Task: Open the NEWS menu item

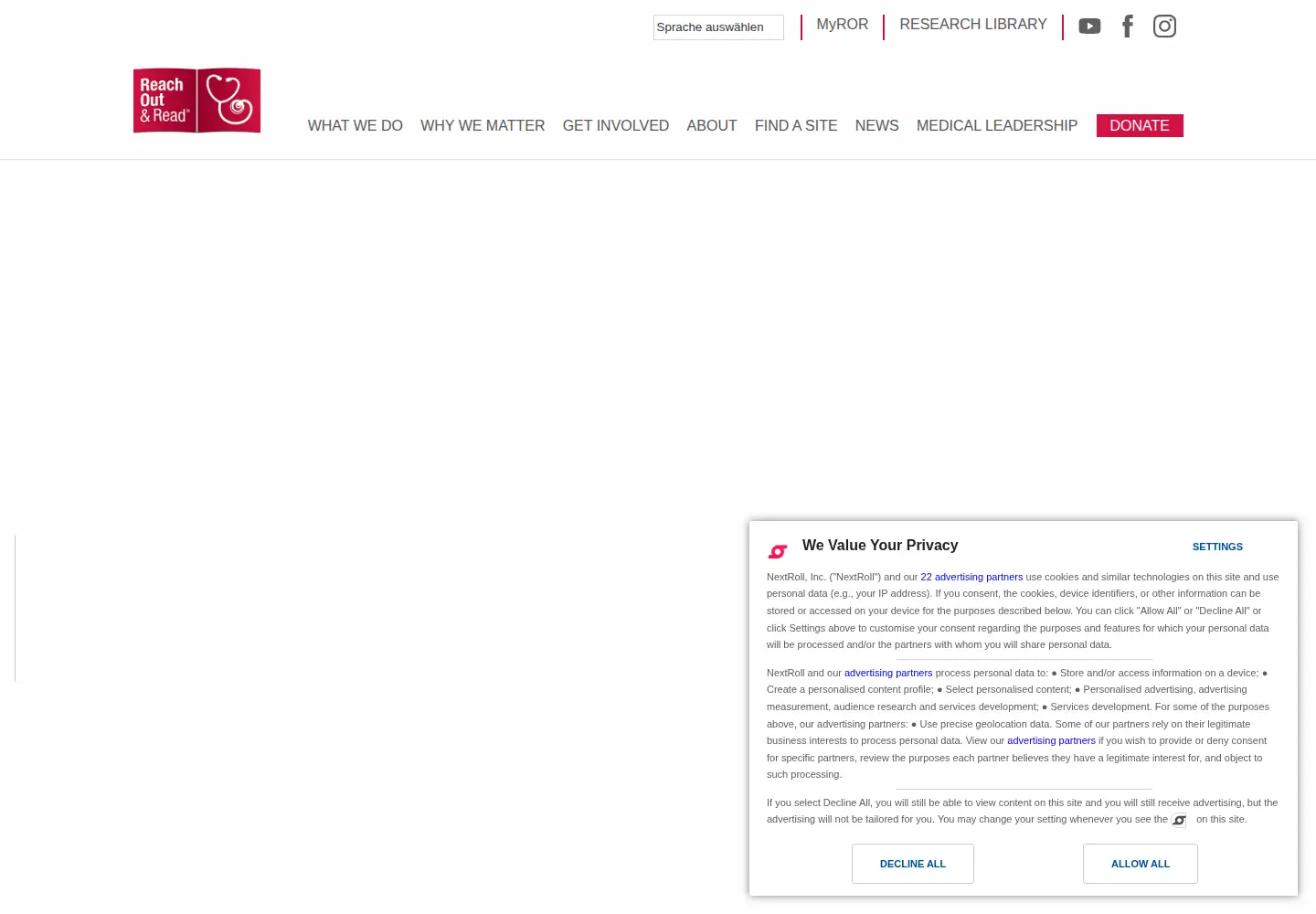Action: (x=877, y=125)
